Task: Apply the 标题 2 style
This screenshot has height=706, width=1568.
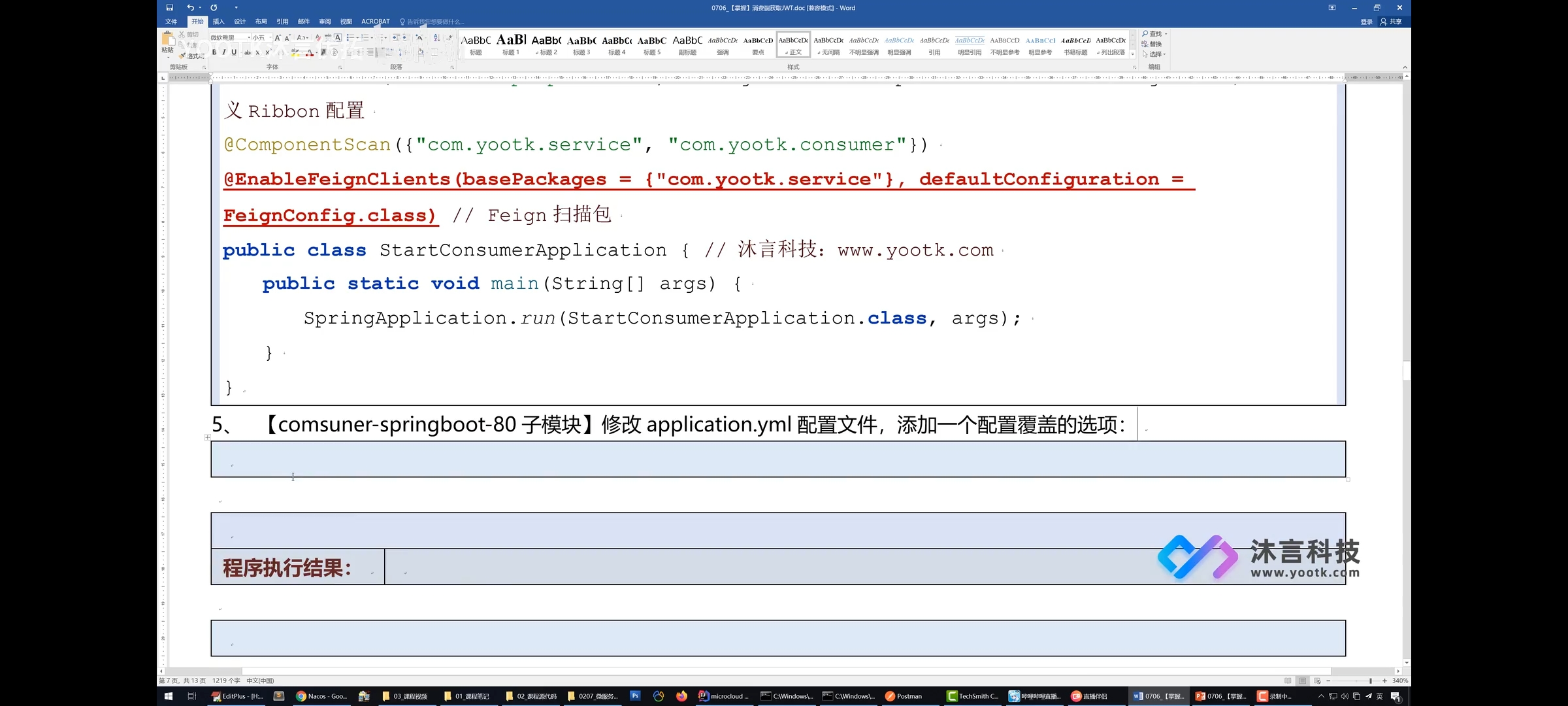Action: [x=546, y=44]
